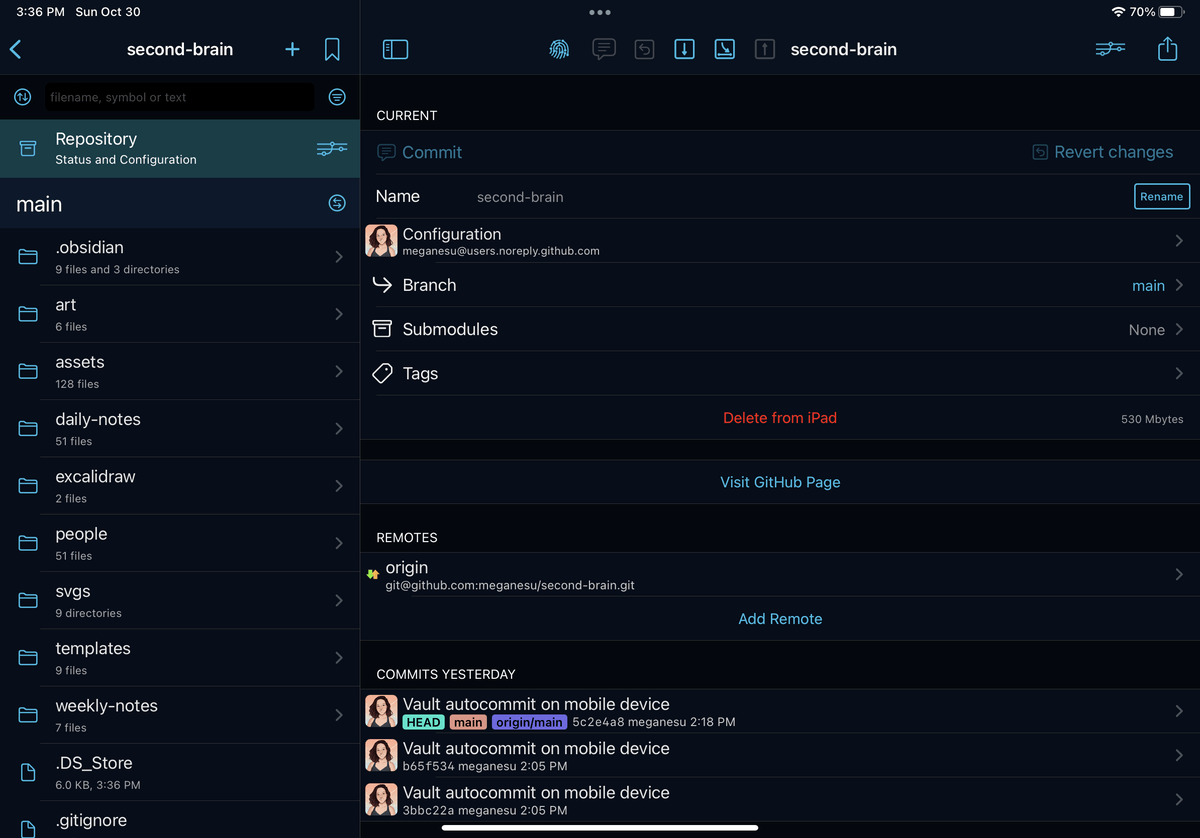Push commits using the up arrow icon

(764, 48)
